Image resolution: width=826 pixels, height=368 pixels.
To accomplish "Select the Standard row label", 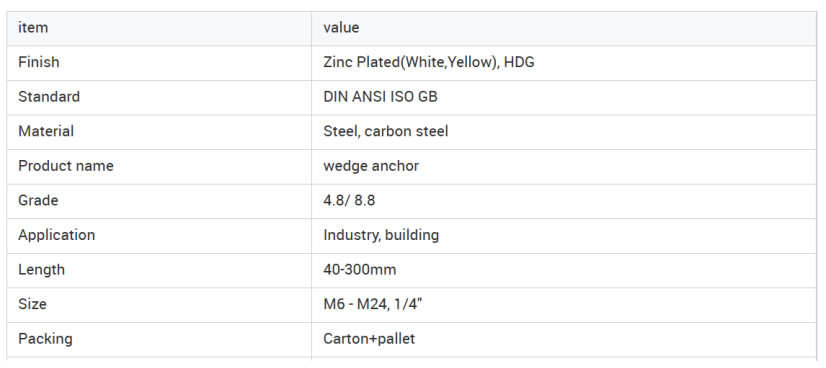I will 49,97.
